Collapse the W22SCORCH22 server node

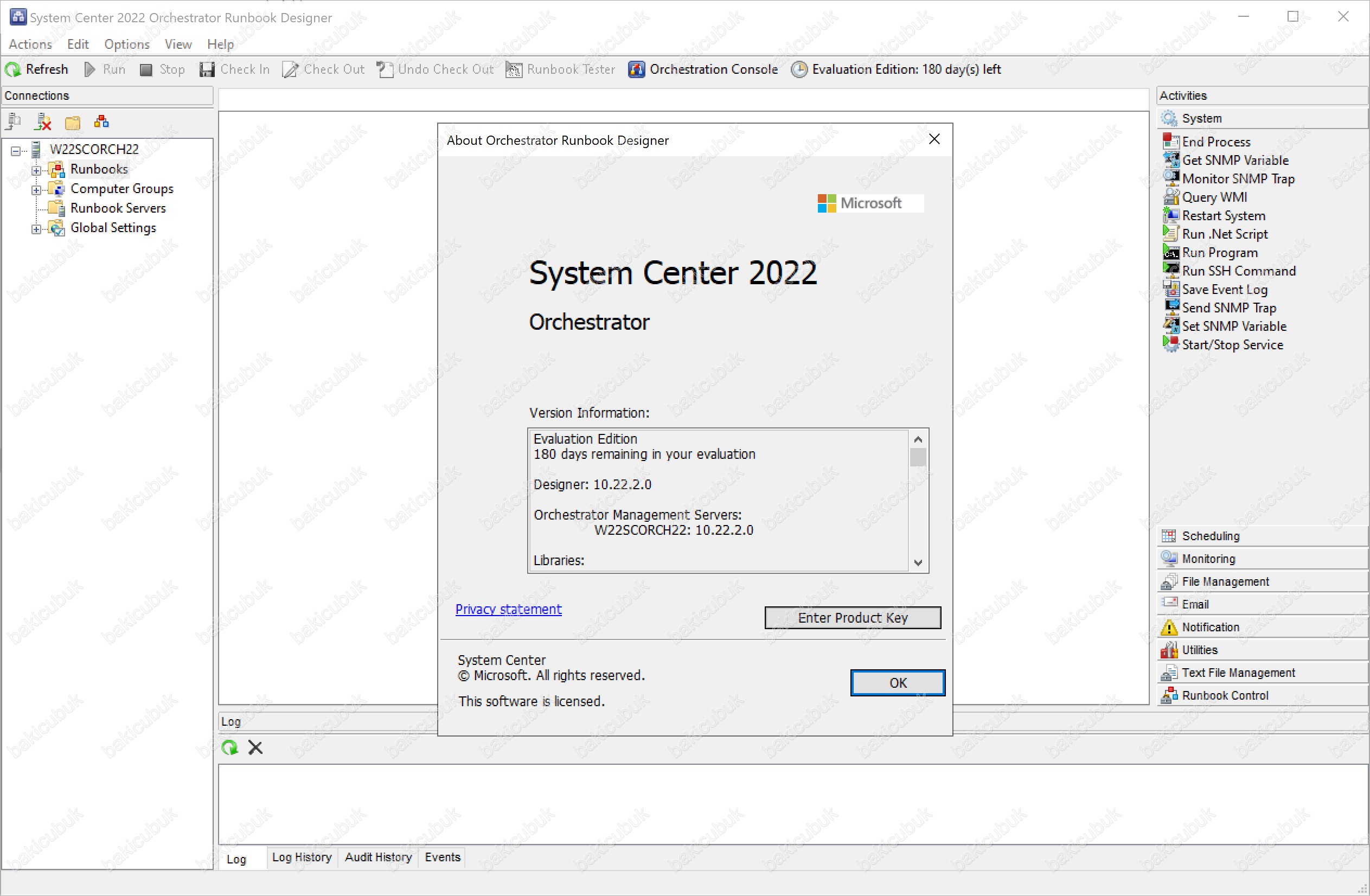click(x=16, y=151)
